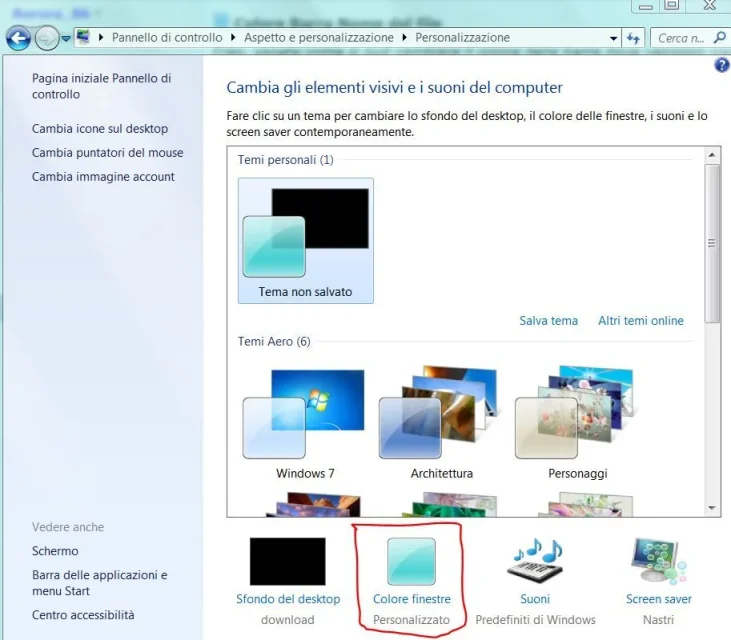Open Pagina iniziale Pannello di controllo
Viewport: 731px width, 640px height.
102,86
